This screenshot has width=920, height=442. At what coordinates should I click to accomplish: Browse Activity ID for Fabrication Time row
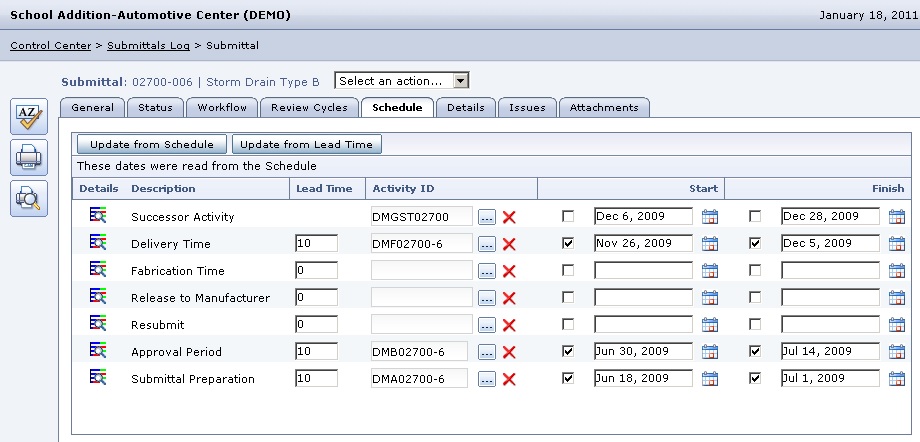click(x=486, y=271)
